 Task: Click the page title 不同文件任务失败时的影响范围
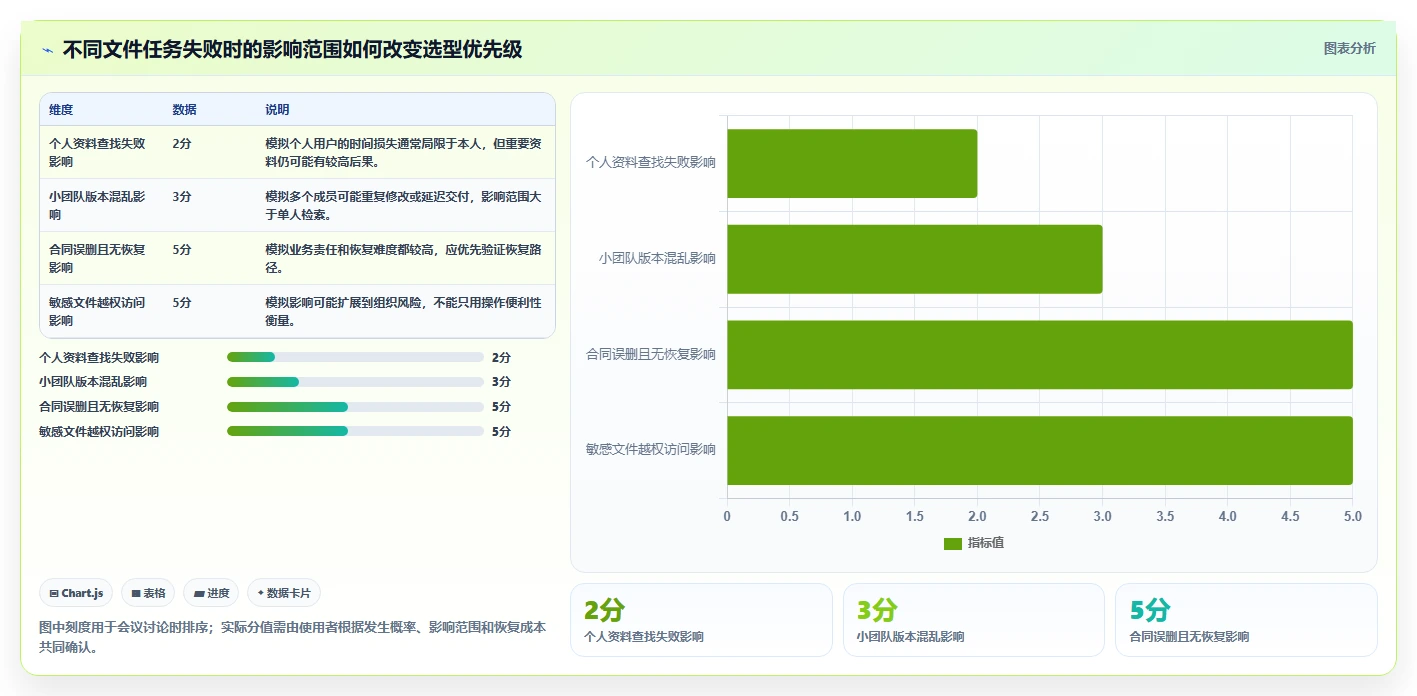(x=292, y=49)
